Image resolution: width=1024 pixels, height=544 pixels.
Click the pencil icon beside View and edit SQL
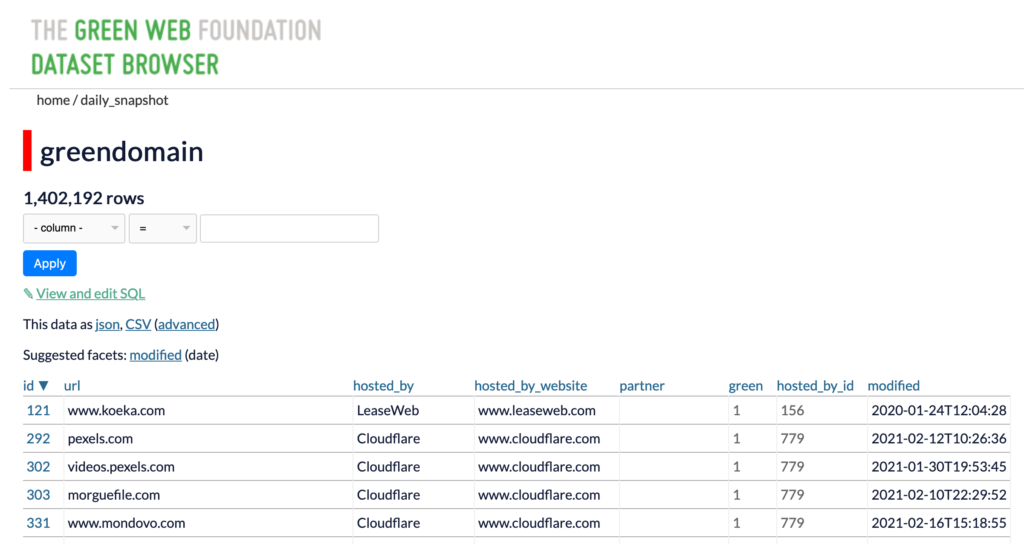point(28,294)
